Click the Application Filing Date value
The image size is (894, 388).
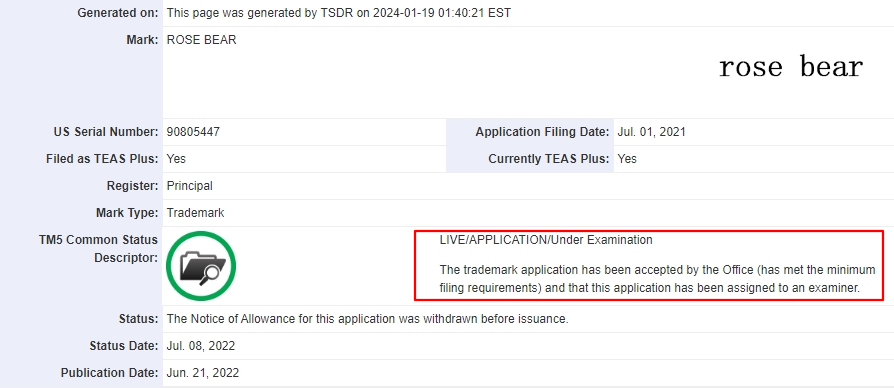pyautogui.click(x=651, y=132)
